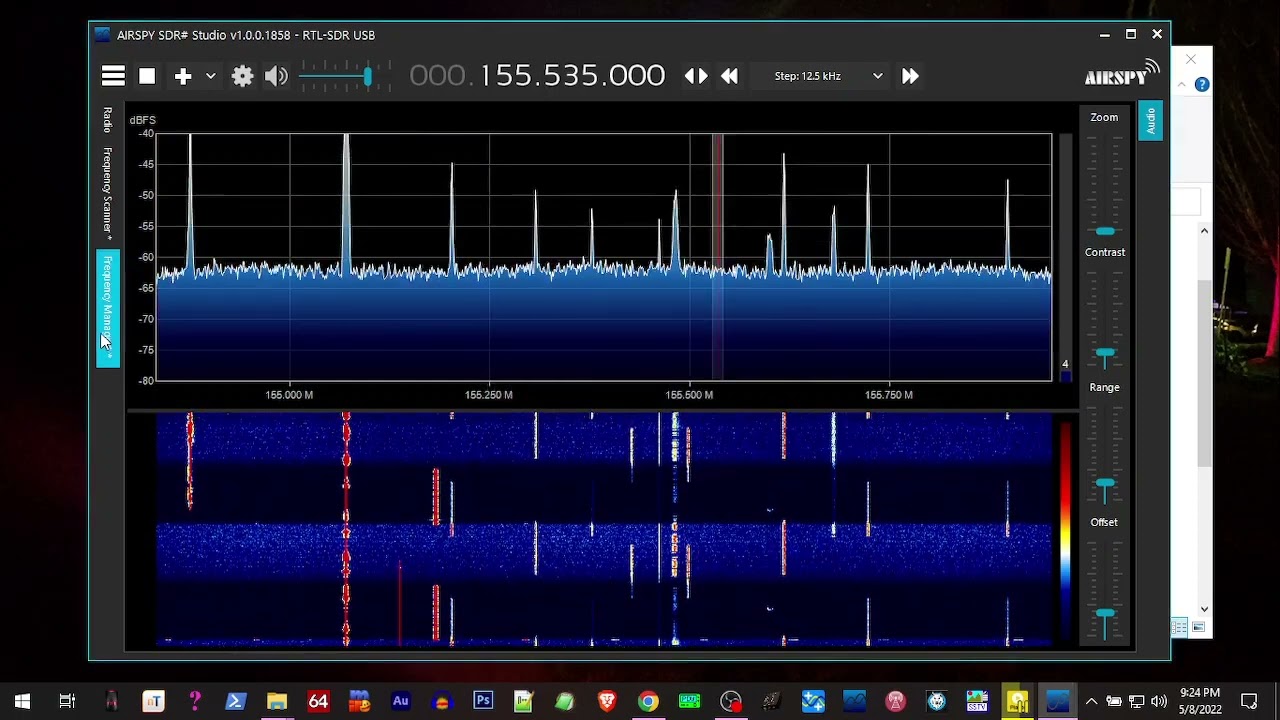Open the network icon in system tray

click(1136, 701)
